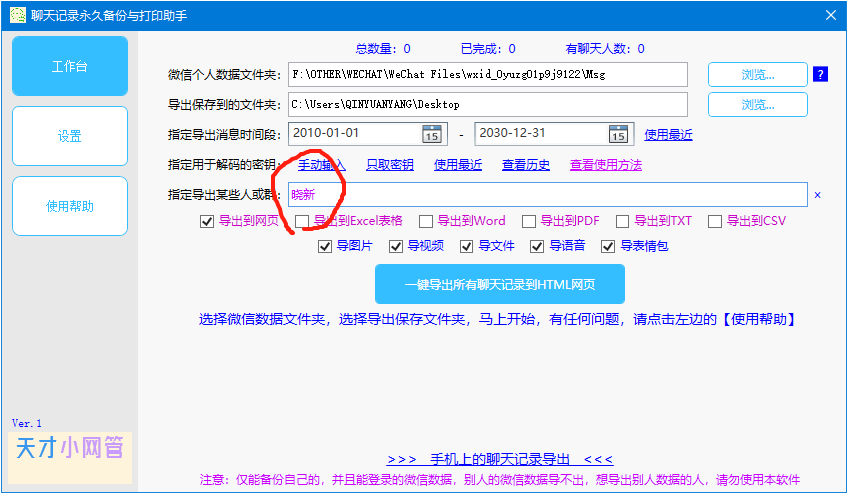
Task: Browse for the export save folder
Action: click(x=758, y=105)
